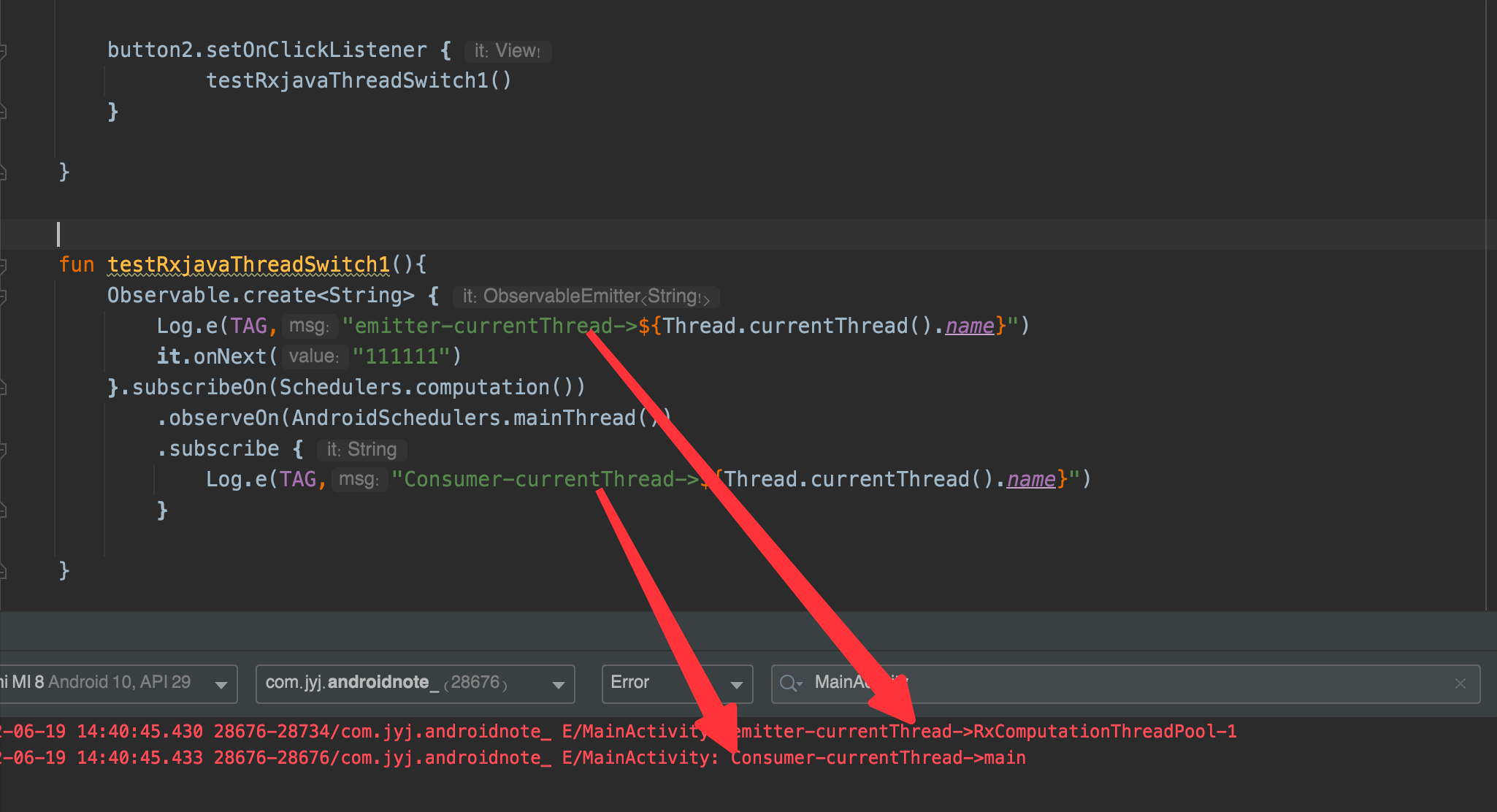Collapse the setOnClickListener block via gutter fold icon

coord(4,49)
